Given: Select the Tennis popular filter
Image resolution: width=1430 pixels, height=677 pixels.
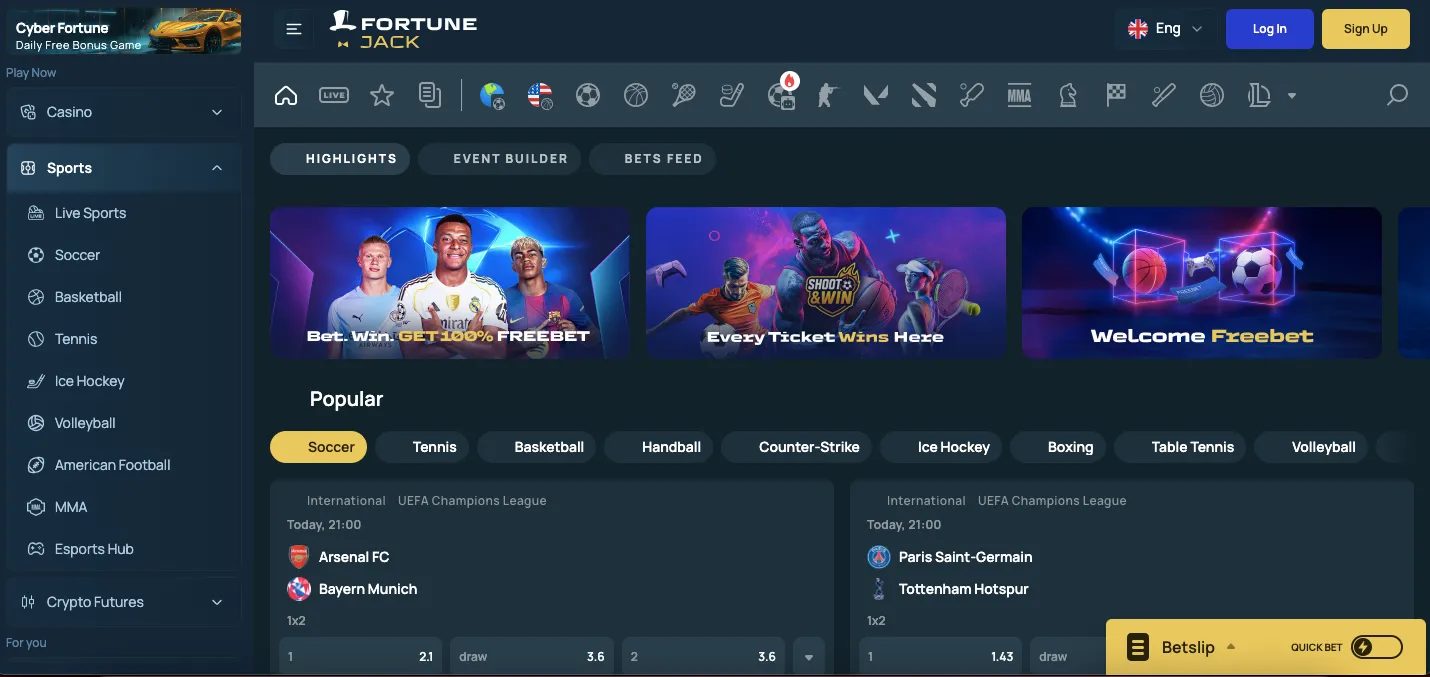Looking at the screenshot, I should pyautogui.click(x=422, y=447).
